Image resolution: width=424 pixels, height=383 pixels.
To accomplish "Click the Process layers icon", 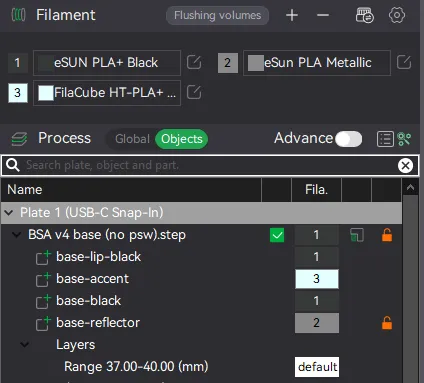I will click(x=19, y=139).
